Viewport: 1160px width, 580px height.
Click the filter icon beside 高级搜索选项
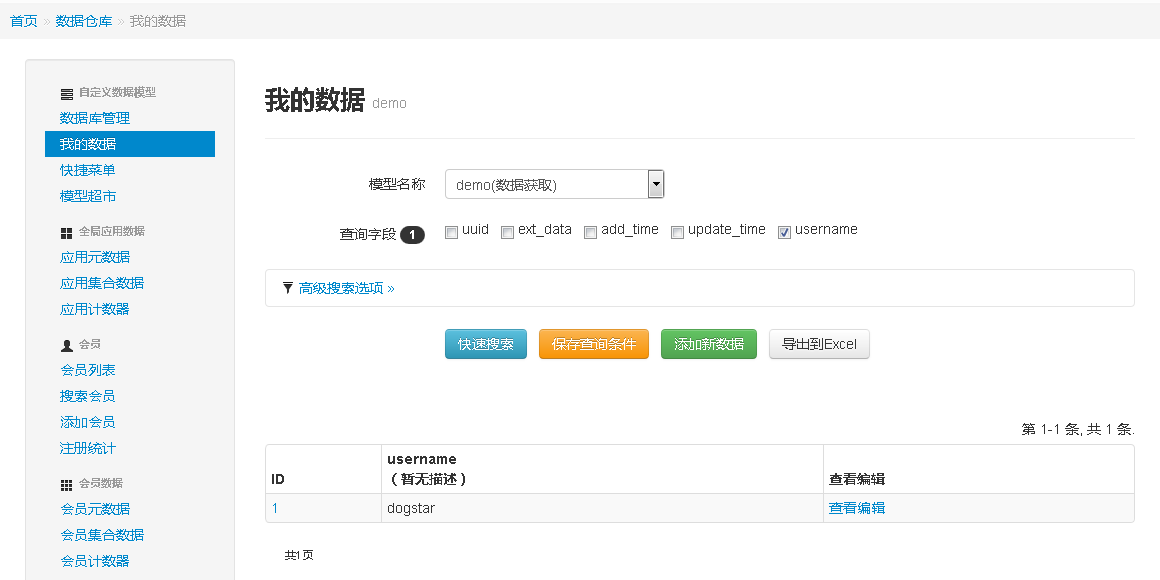coord(288,288)
